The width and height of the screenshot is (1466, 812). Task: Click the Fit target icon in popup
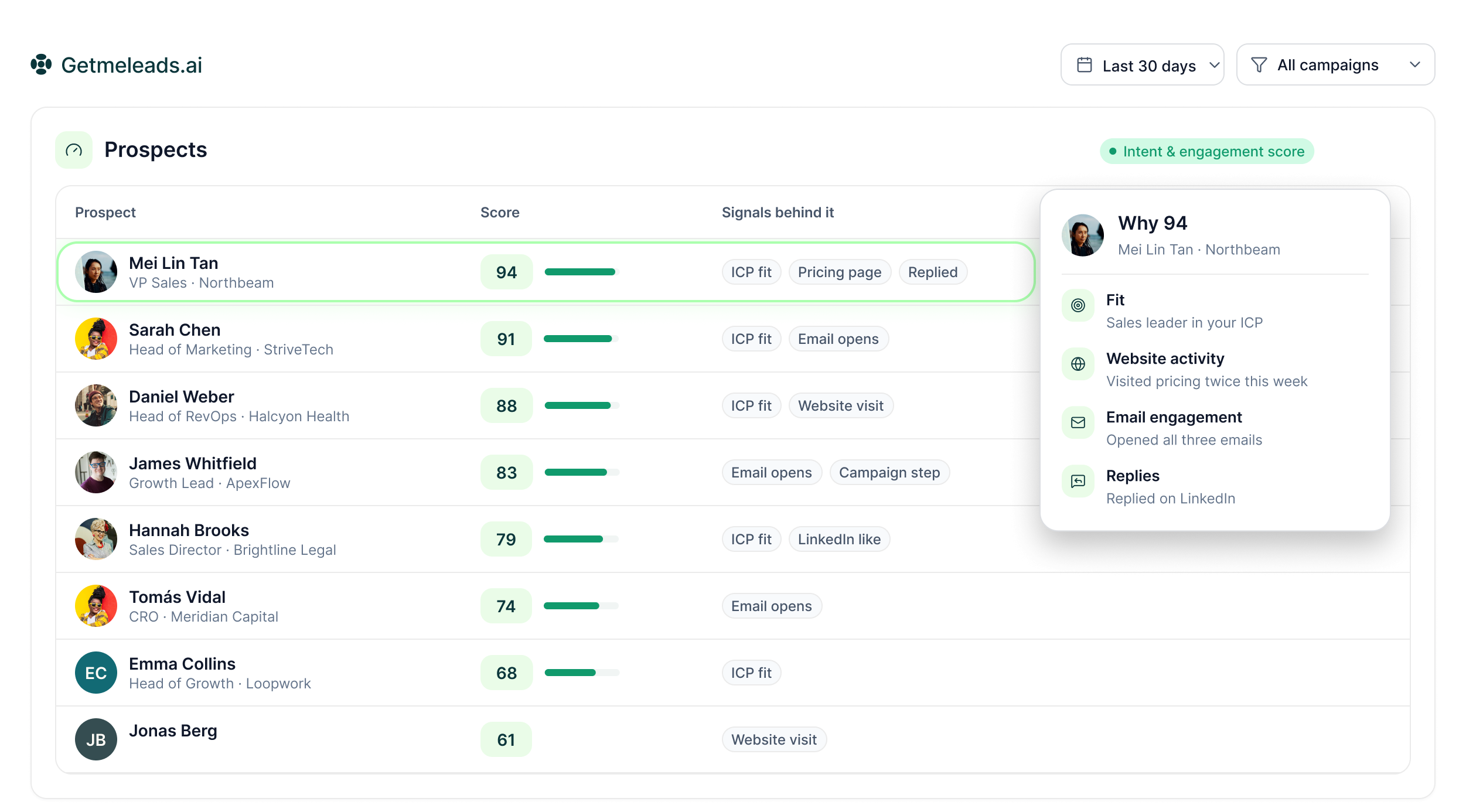[1078, 305]
